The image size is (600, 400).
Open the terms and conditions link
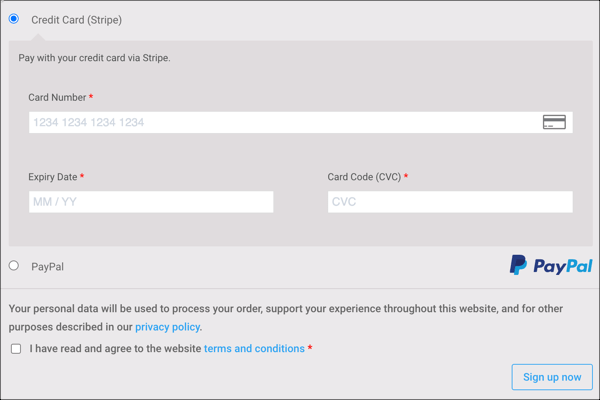254,349
